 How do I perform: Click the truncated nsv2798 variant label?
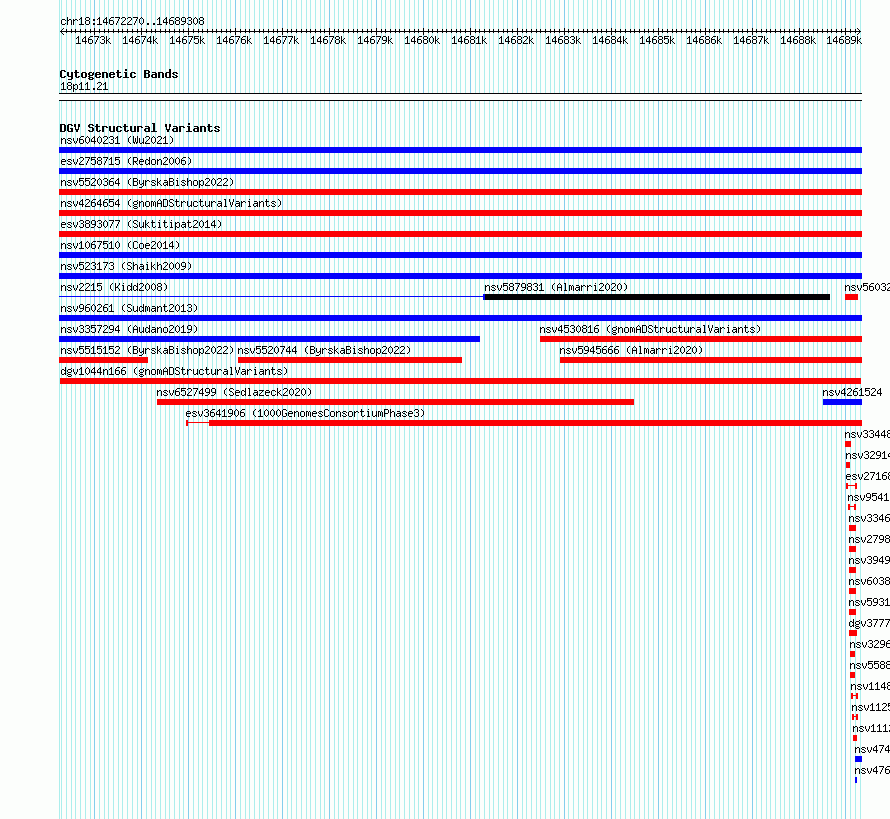[x=869, y=539]
